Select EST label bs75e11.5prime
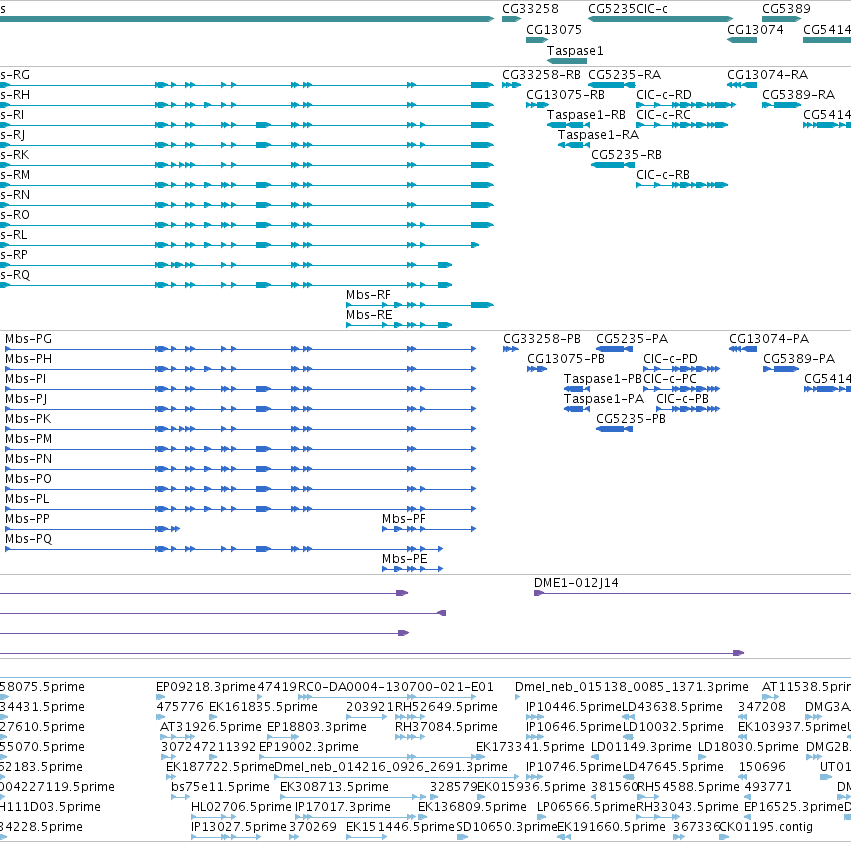This screenshot has height=842, width=851. click(220, 787)
